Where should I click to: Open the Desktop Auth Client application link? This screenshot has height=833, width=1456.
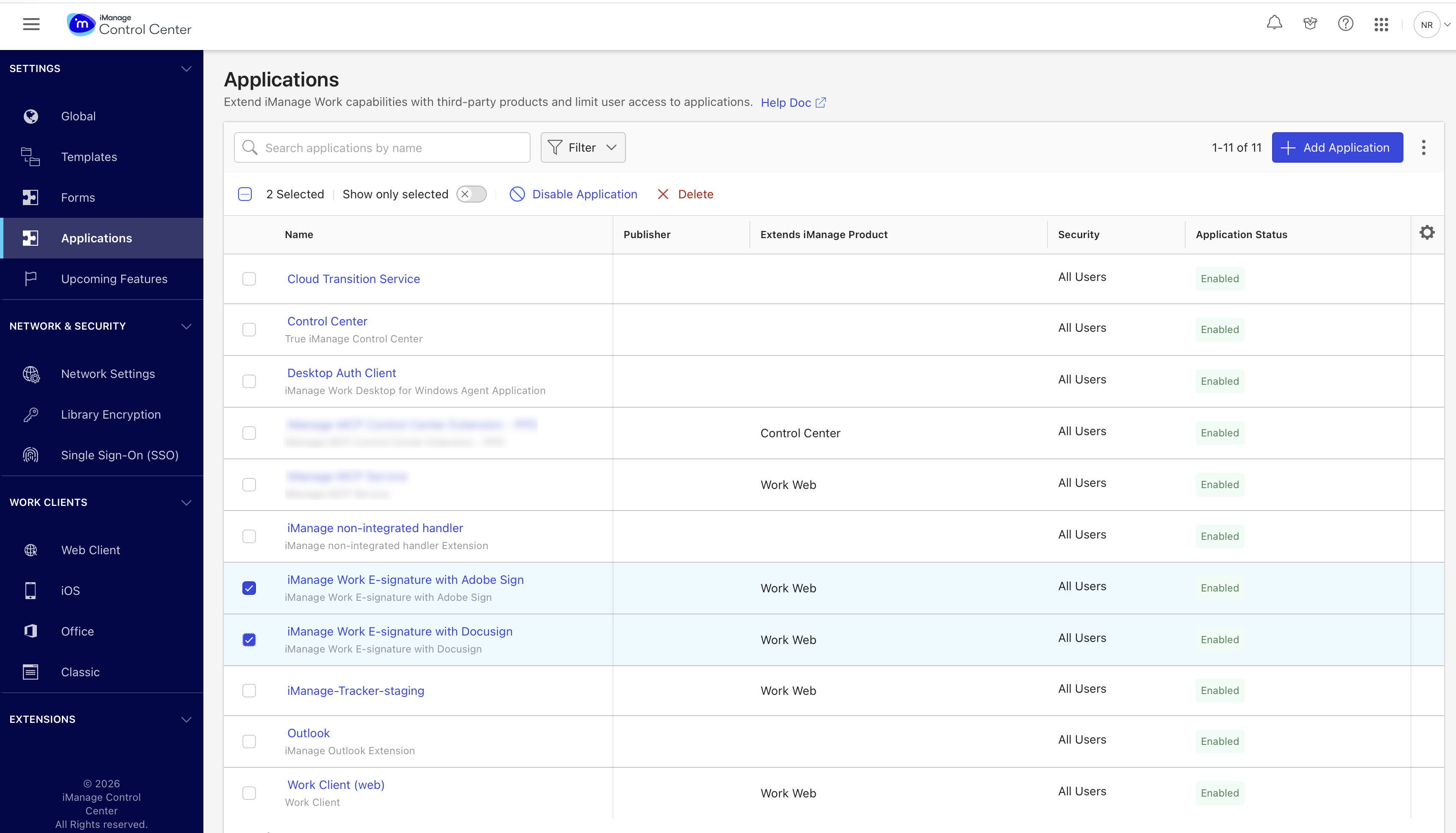tap(342, 373)
